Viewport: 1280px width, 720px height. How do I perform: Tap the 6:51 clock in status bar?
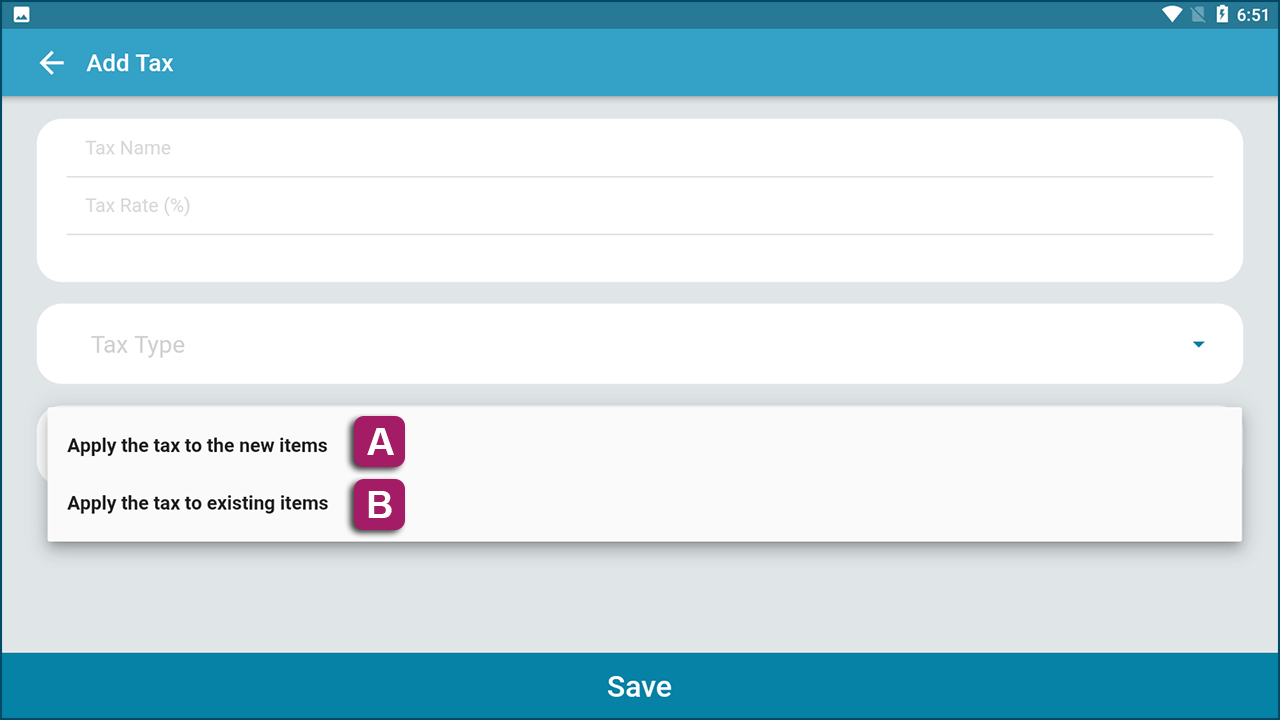(x=1252, y=15)
